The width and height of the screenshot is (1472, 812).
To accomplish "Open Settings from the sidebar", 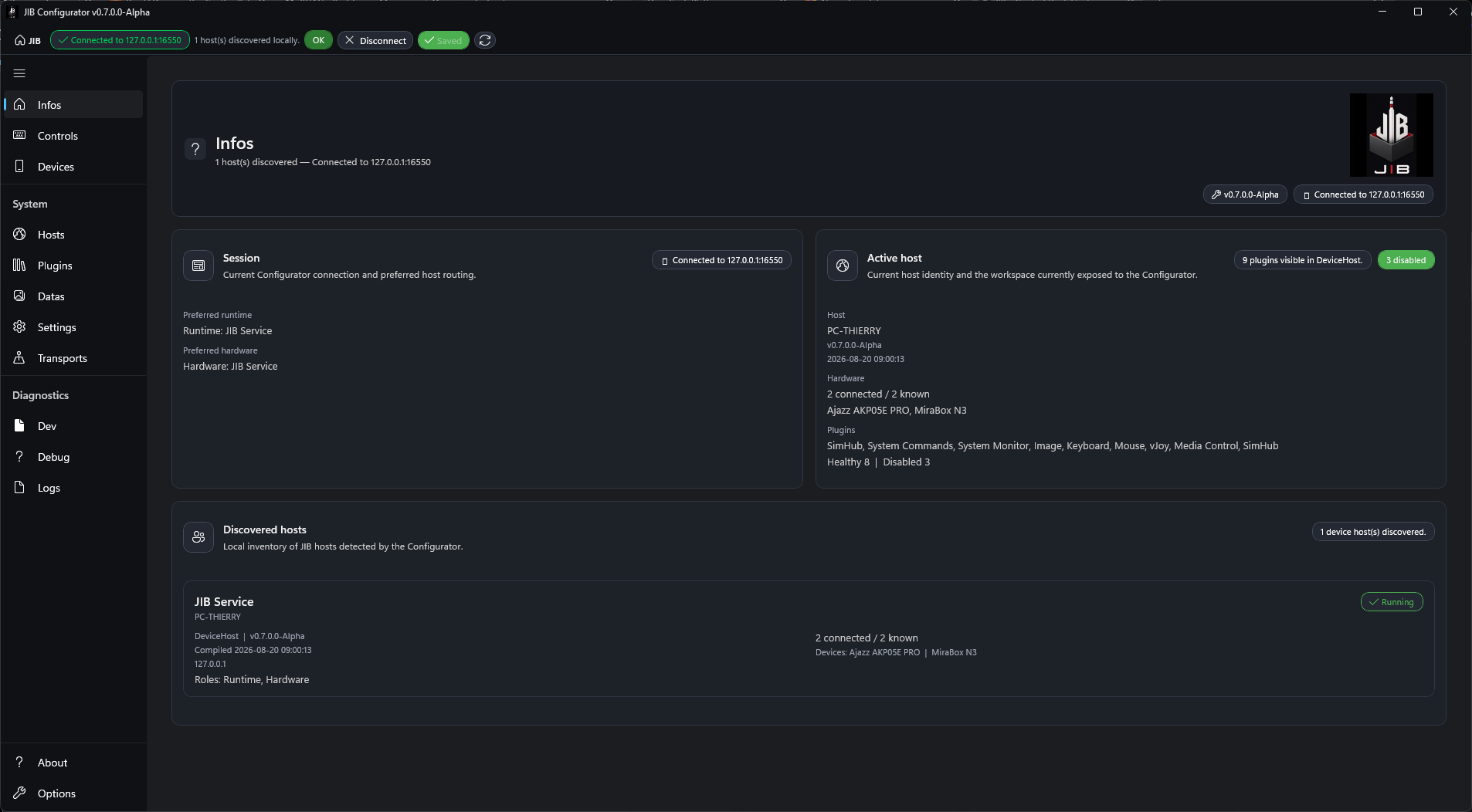I will coord(73,327).
